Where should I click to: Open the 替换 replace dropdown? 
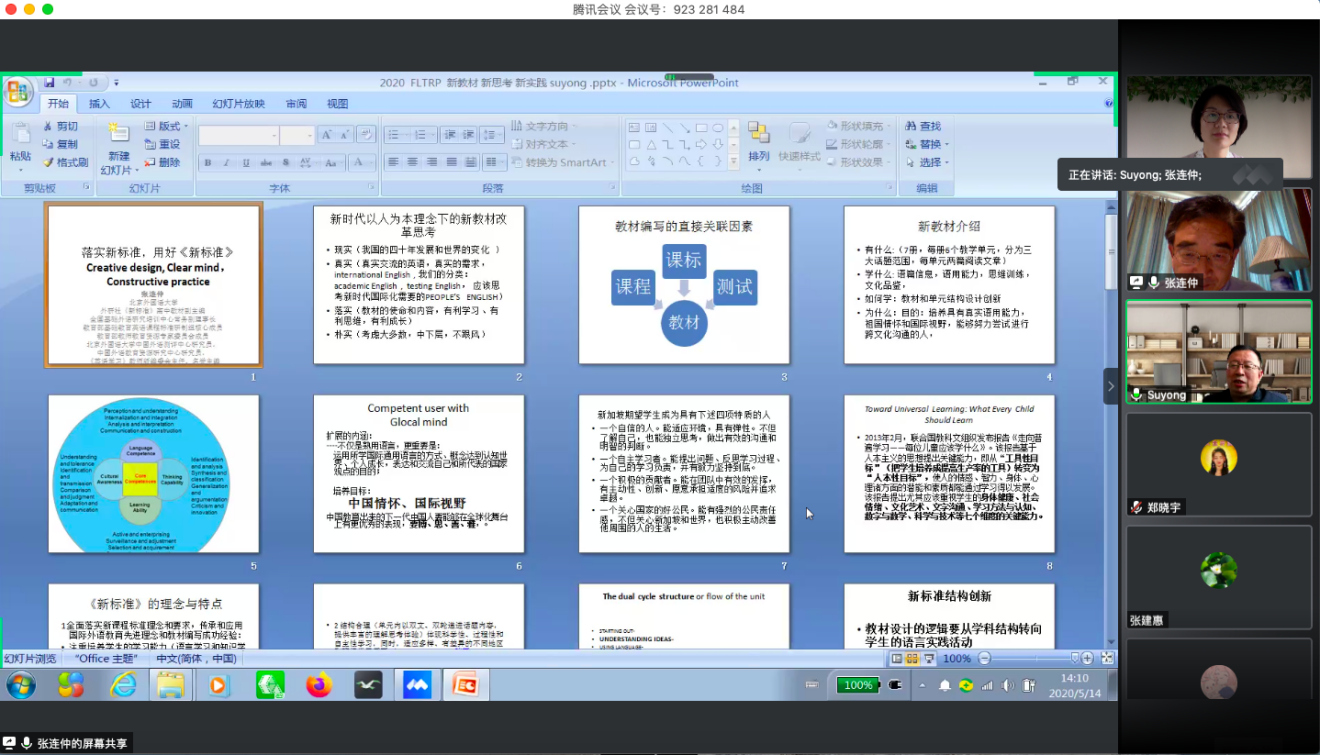[927, 144]
